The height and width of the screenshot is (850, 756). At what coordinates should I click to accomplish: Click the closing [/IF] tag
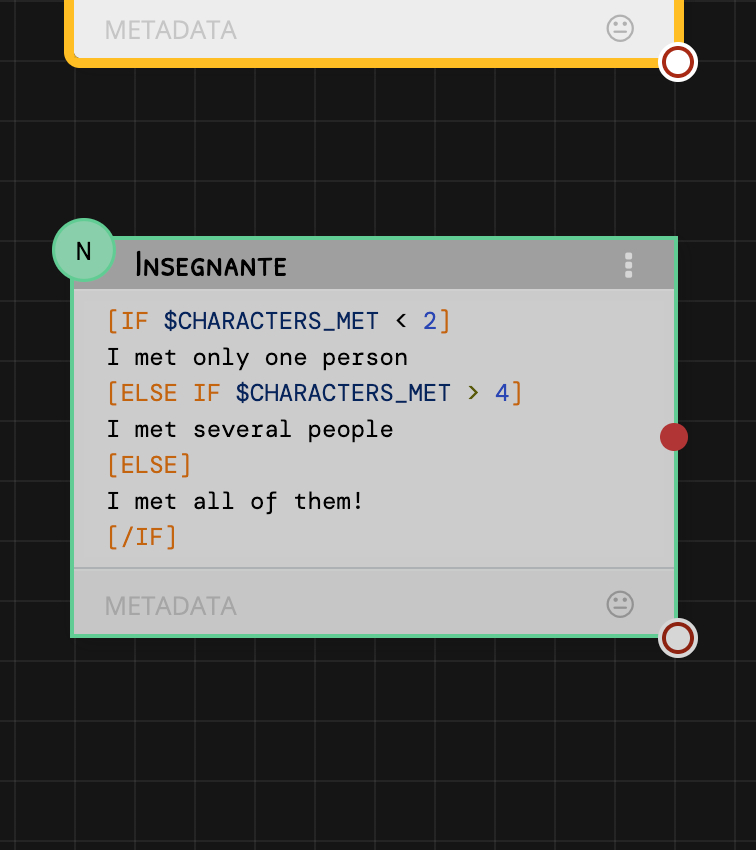coord(142,537)
